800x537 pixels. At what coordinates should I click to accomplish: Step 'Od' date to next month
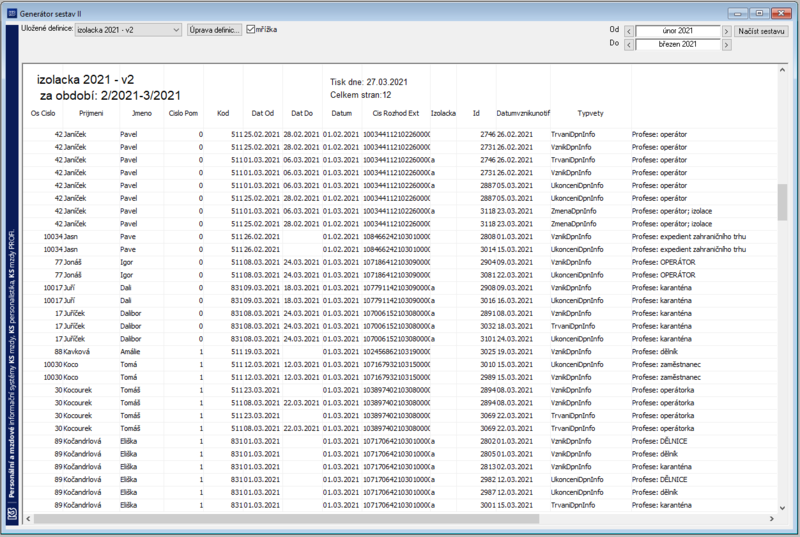pos(726,32)
